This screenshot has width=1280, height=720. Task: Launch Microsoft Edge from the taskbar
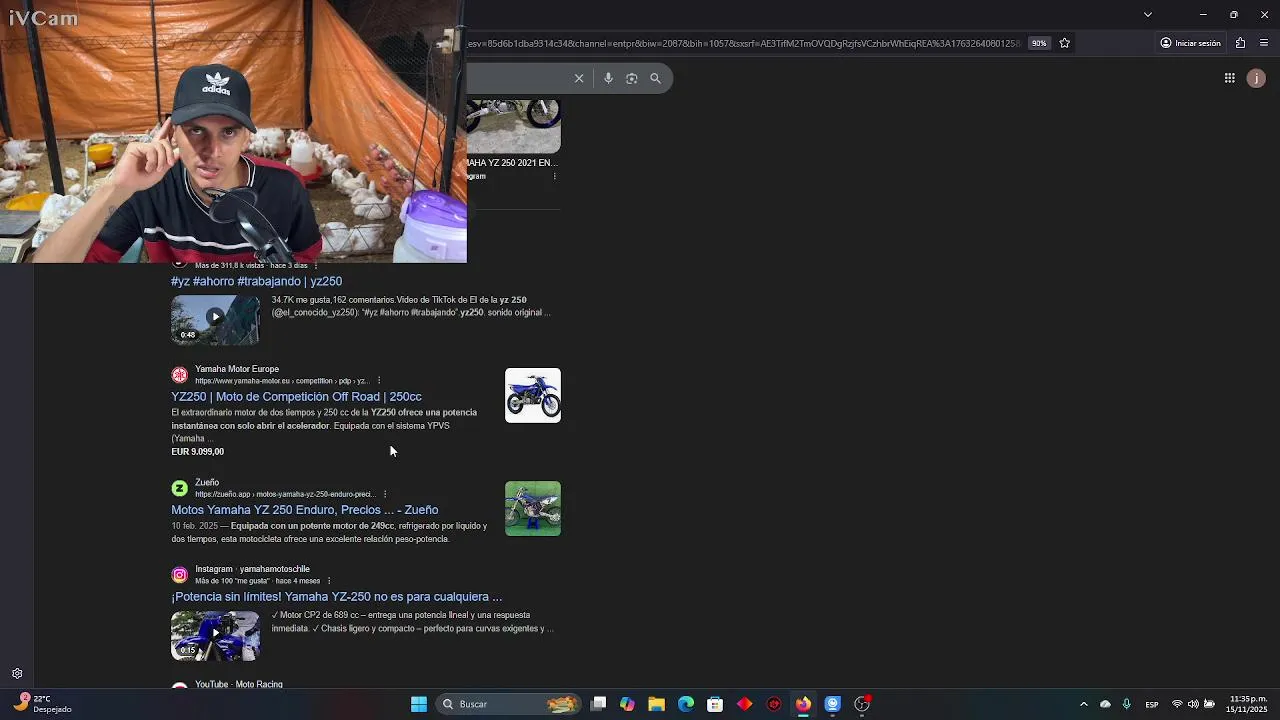[686, 704]
